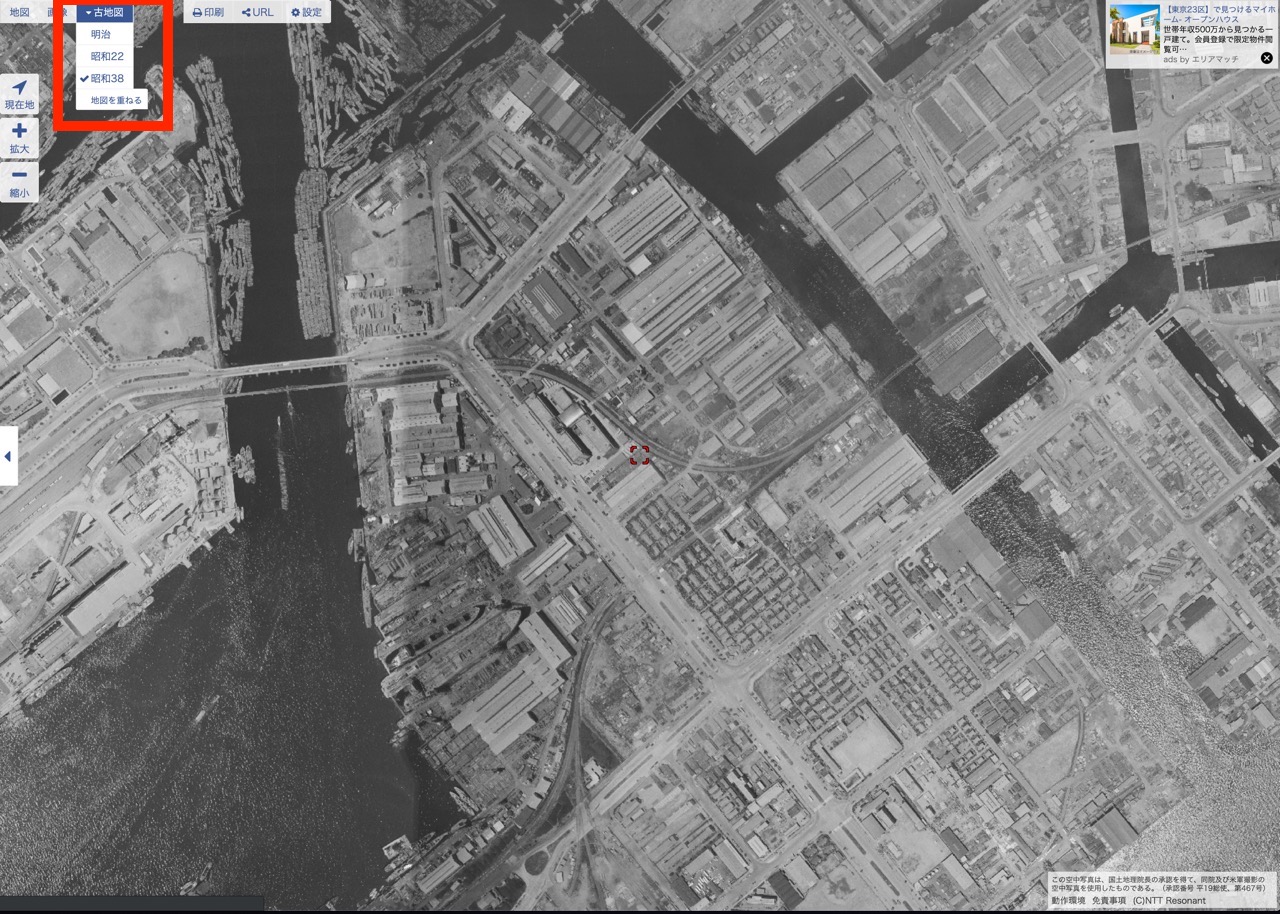Screen dimensions: 1280x914
Task: Open the 免責事項 disclaimer link
Action: 1109,901
